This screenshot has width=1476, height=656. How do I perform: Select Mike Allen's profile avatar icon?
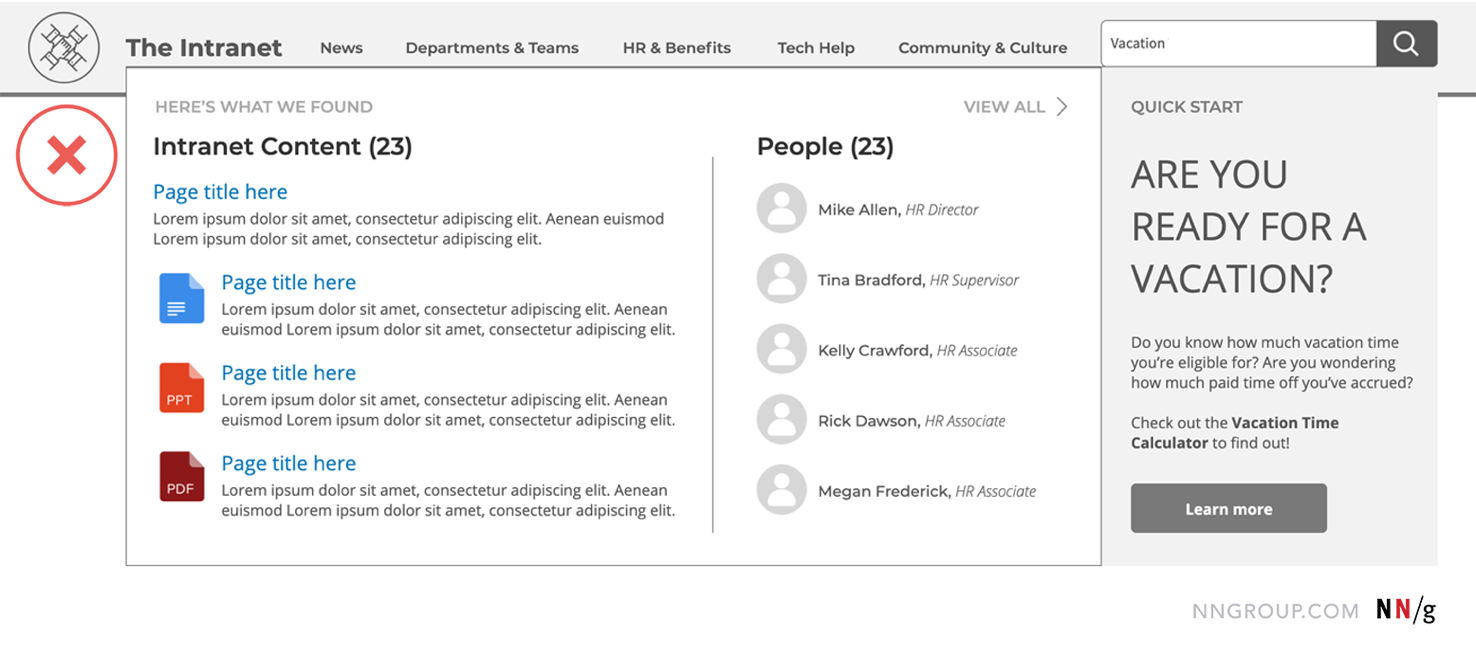(x=781, y=208)
